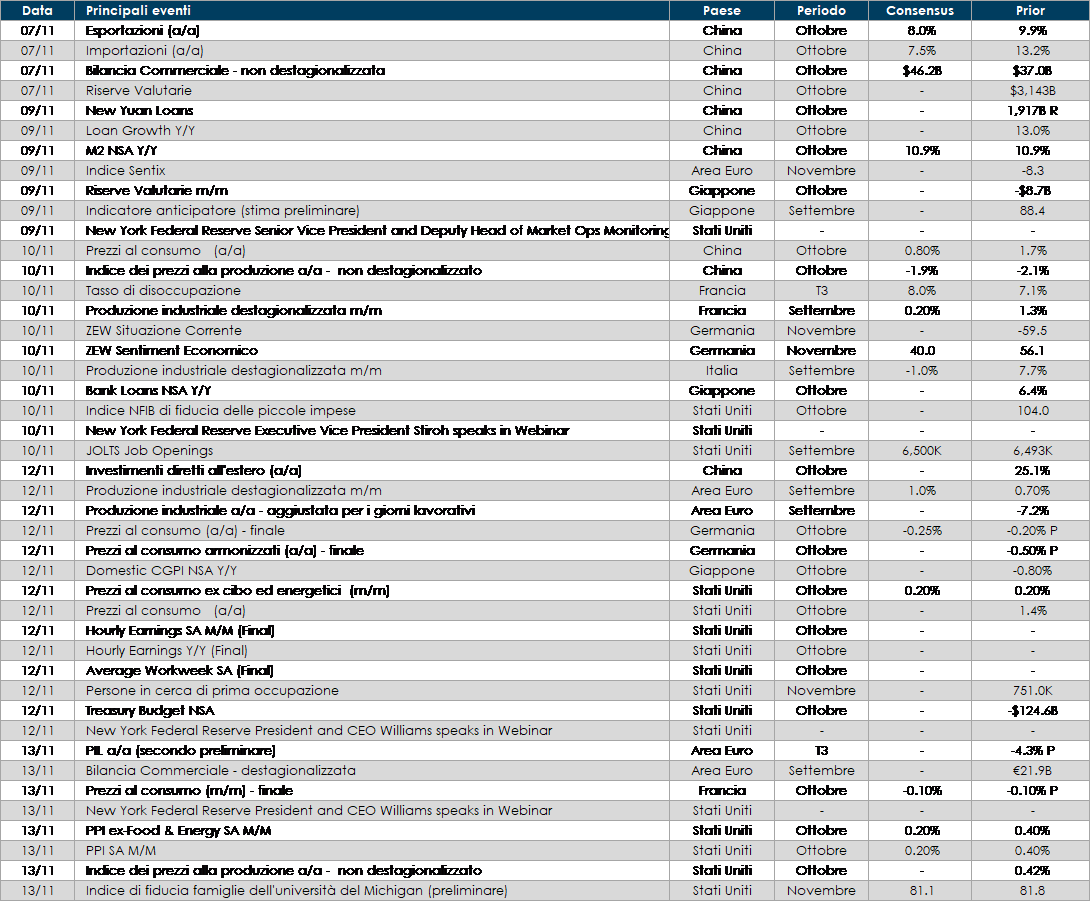Select the Domestic CGPI NSA Y/Y event
The width and height of the screenshot is (1091, 902).
[167, 571]
